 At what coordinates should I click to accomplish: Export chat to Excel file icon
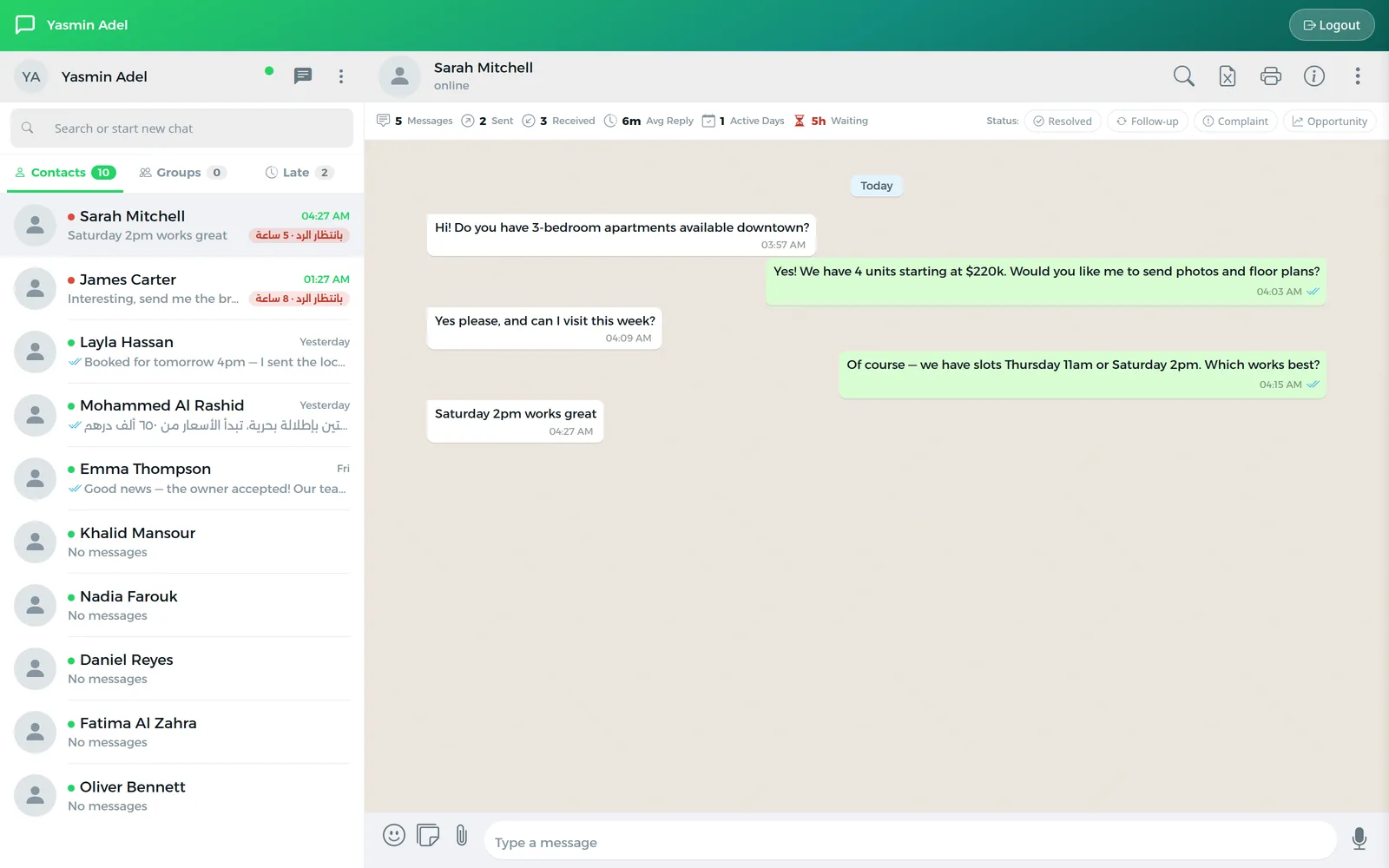click(x=1227, y=76)
